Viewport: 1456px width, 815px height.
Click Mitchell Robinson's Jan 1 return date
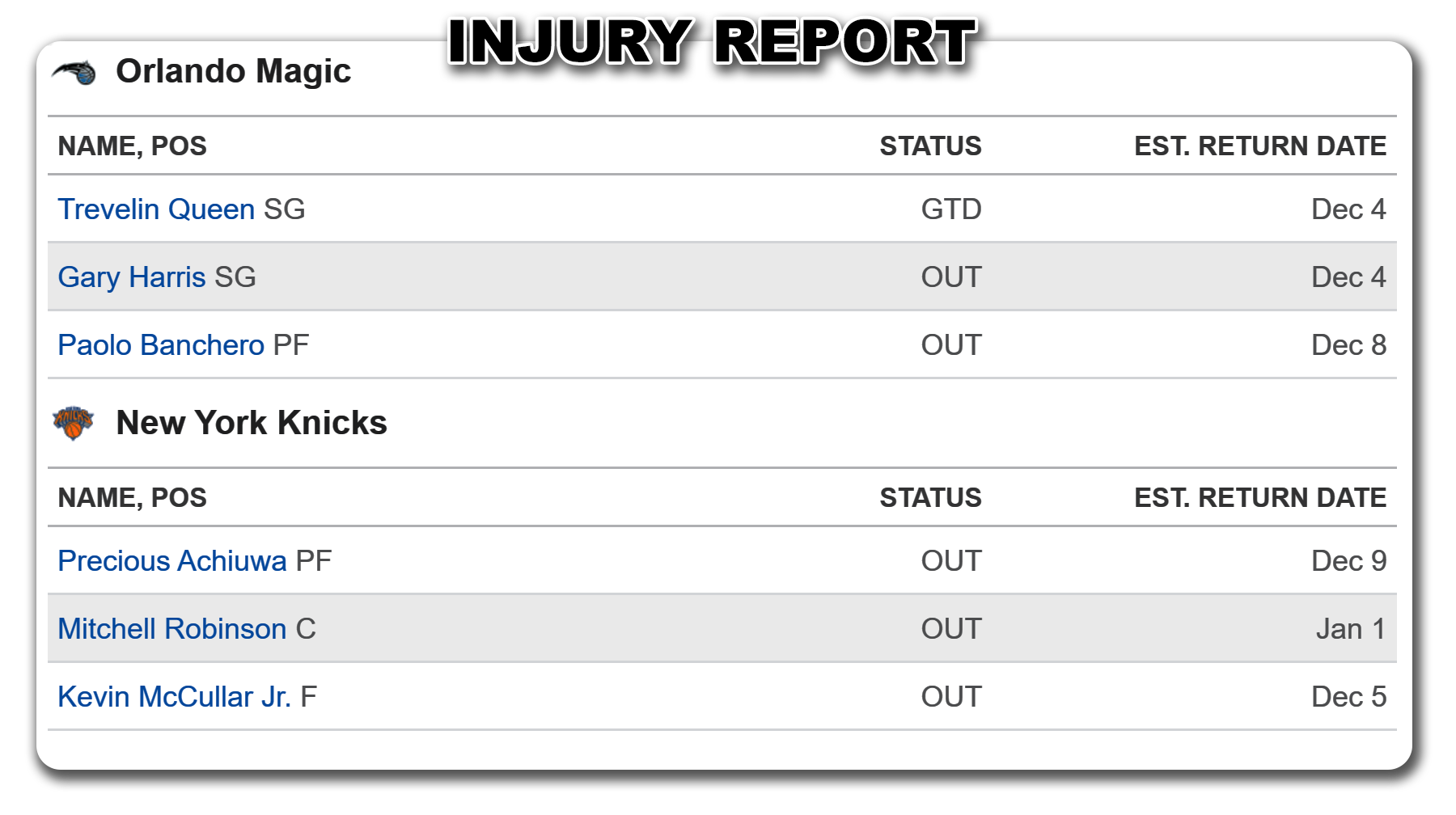[x=1351, y=629]
